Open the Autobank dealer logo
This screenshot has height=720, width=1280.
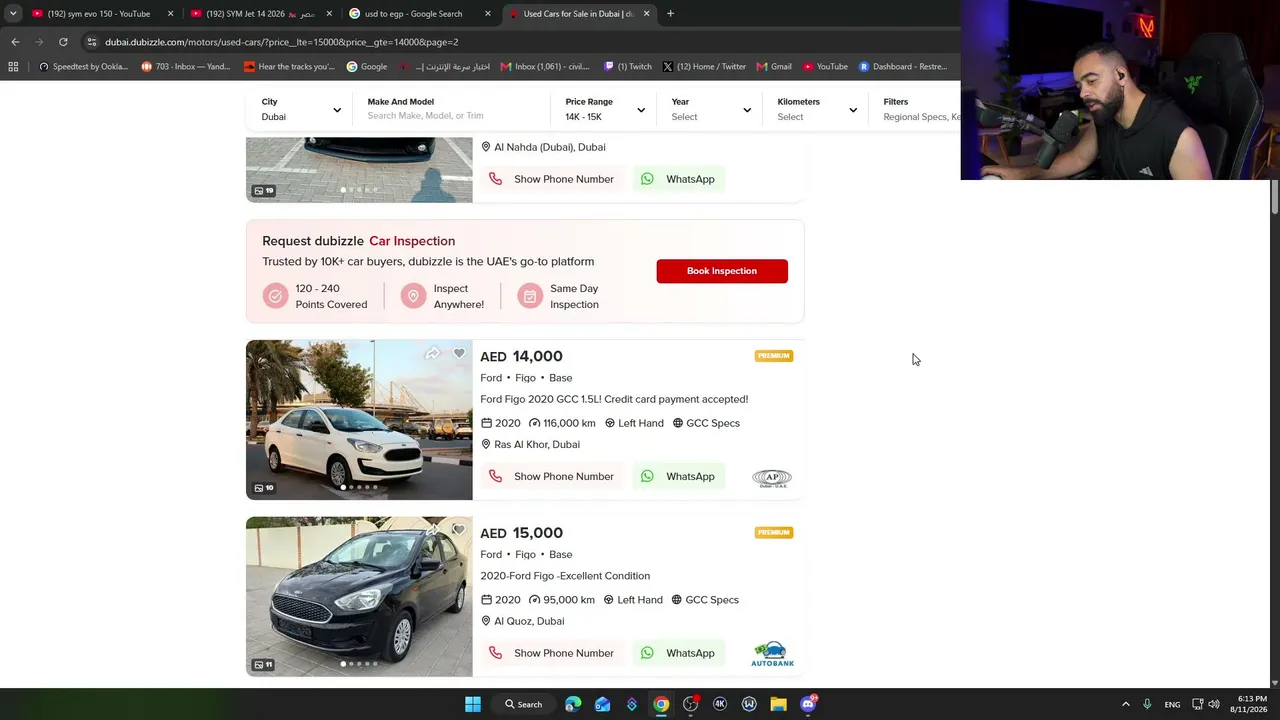coord(772,654)
